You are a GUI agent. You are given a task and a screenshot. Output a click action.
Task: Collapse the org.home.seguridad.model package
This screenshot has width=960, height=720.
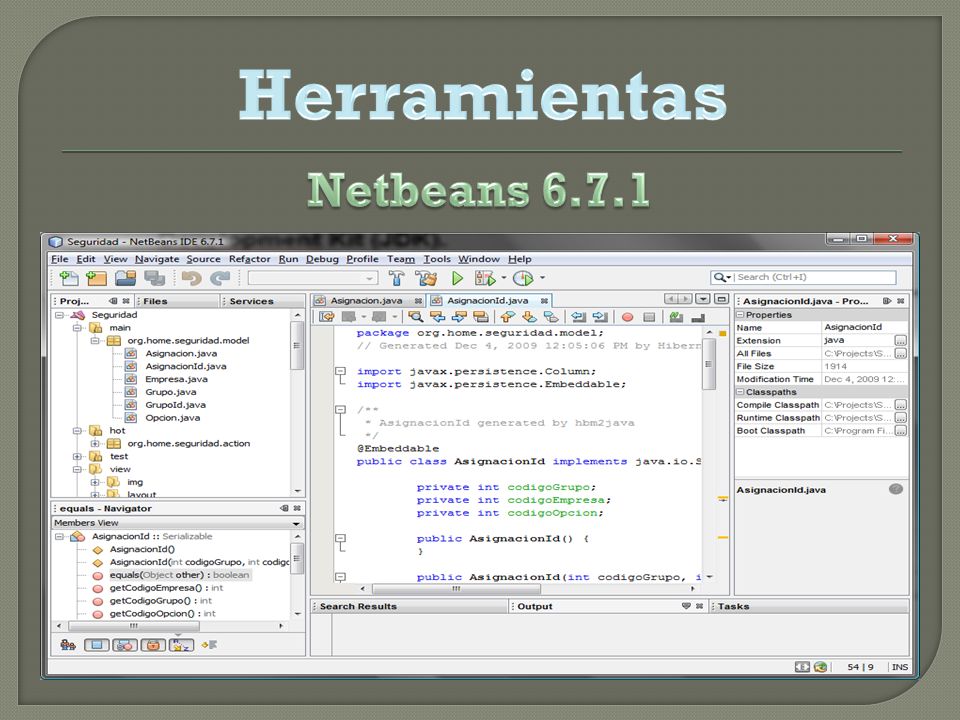click(x=95, y=340)
